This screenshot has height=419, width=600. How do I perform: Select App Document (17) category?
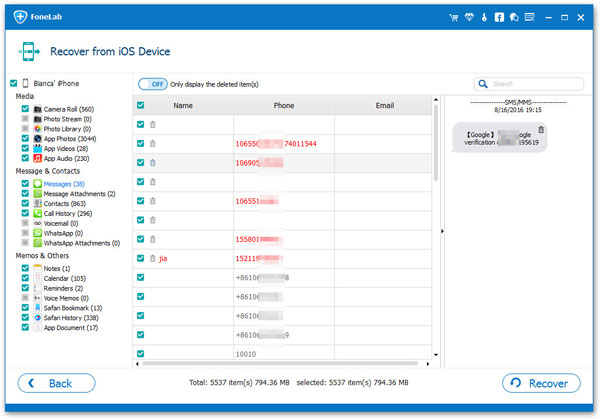pyautogui.click(x=71, y=328)
